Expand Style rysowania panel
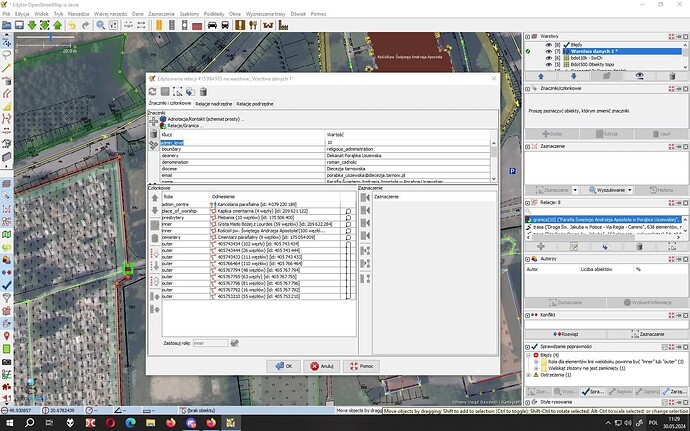This screenshot has height=431, width=690. (528, 402)
